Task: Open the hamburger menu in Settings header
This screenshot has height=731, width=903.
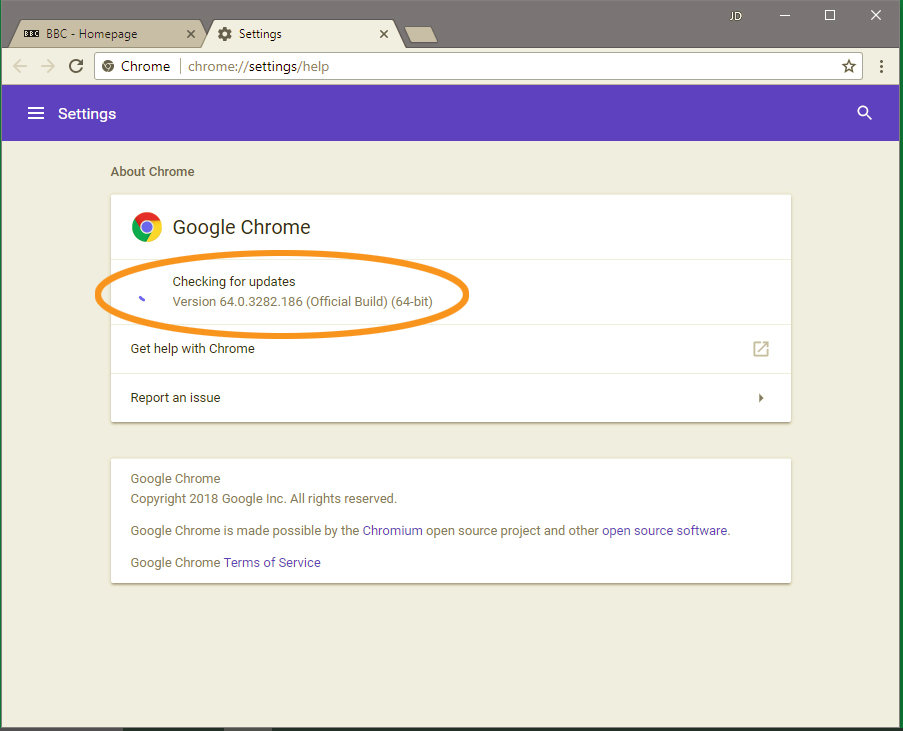Action: point(36,113)
